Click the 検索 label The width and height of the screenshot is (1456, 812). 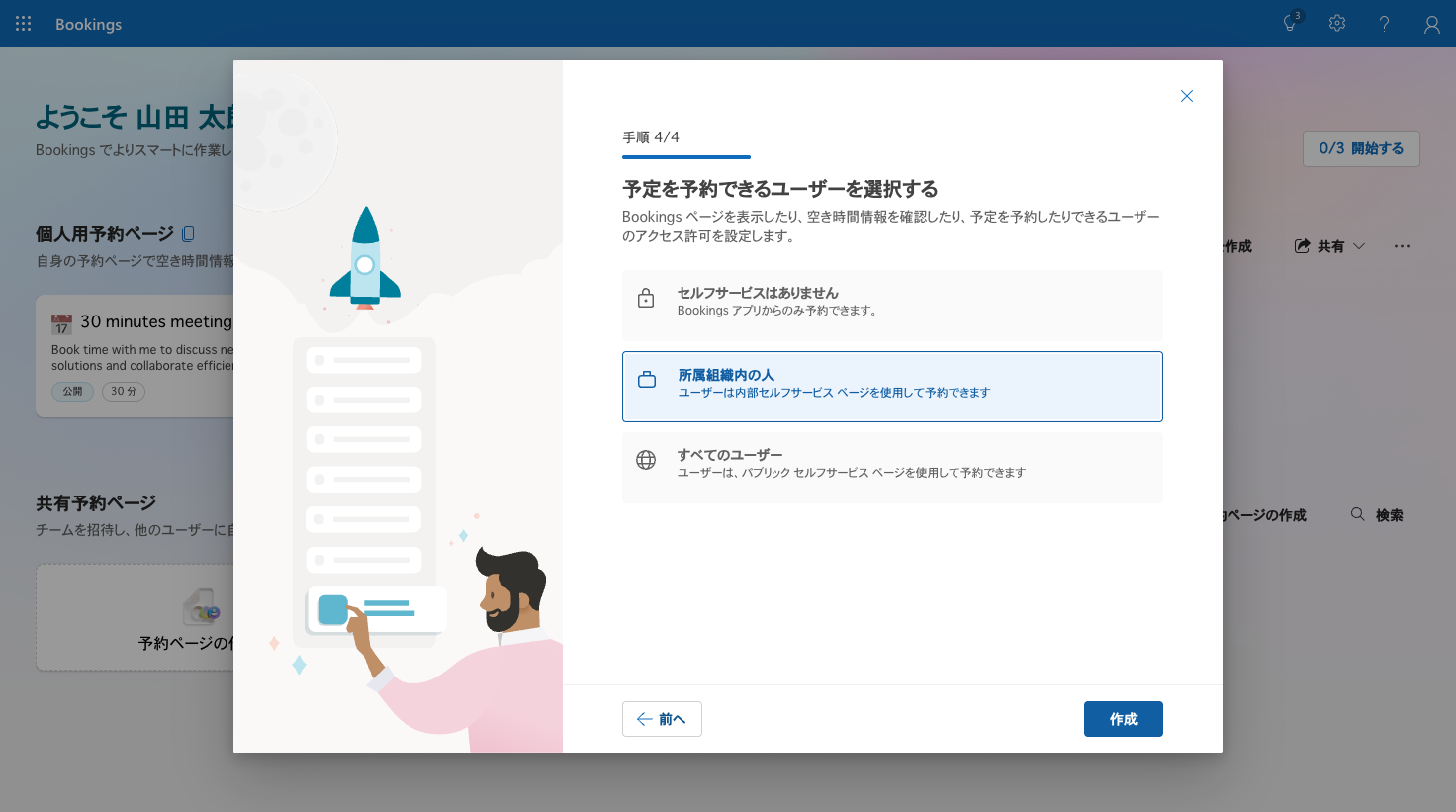pos(1390,515)
